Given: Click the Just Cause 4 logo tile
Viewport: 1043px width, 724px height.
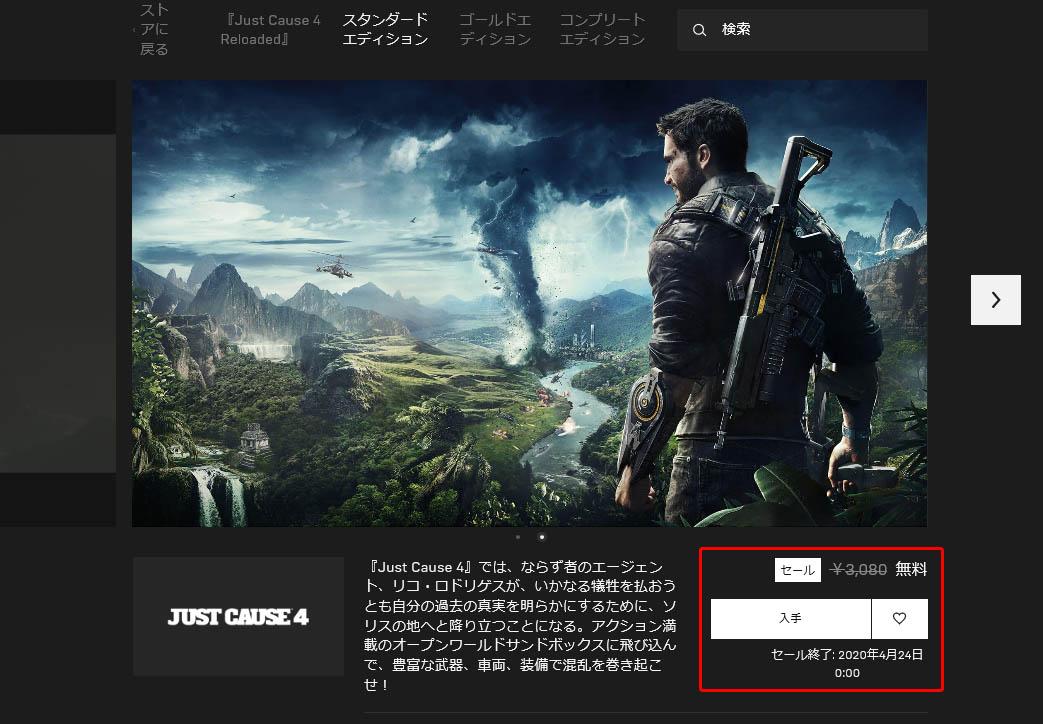Looking at the screenshot, I should (x=238, y=617).
